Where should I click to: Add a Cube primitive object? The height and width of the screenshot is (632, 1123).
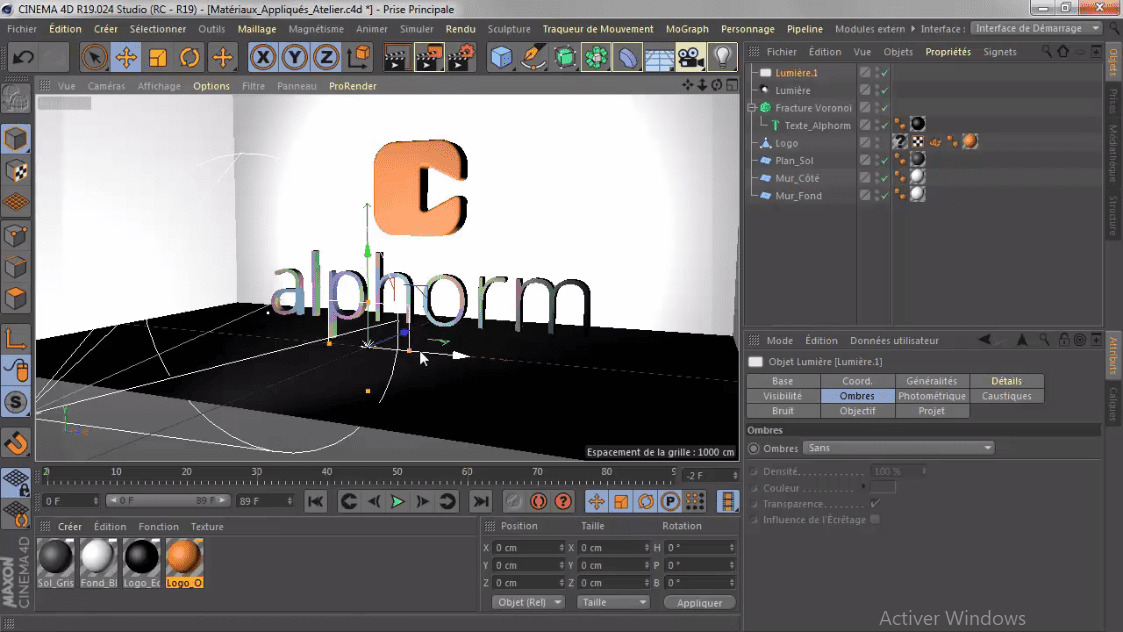(501, 57)
